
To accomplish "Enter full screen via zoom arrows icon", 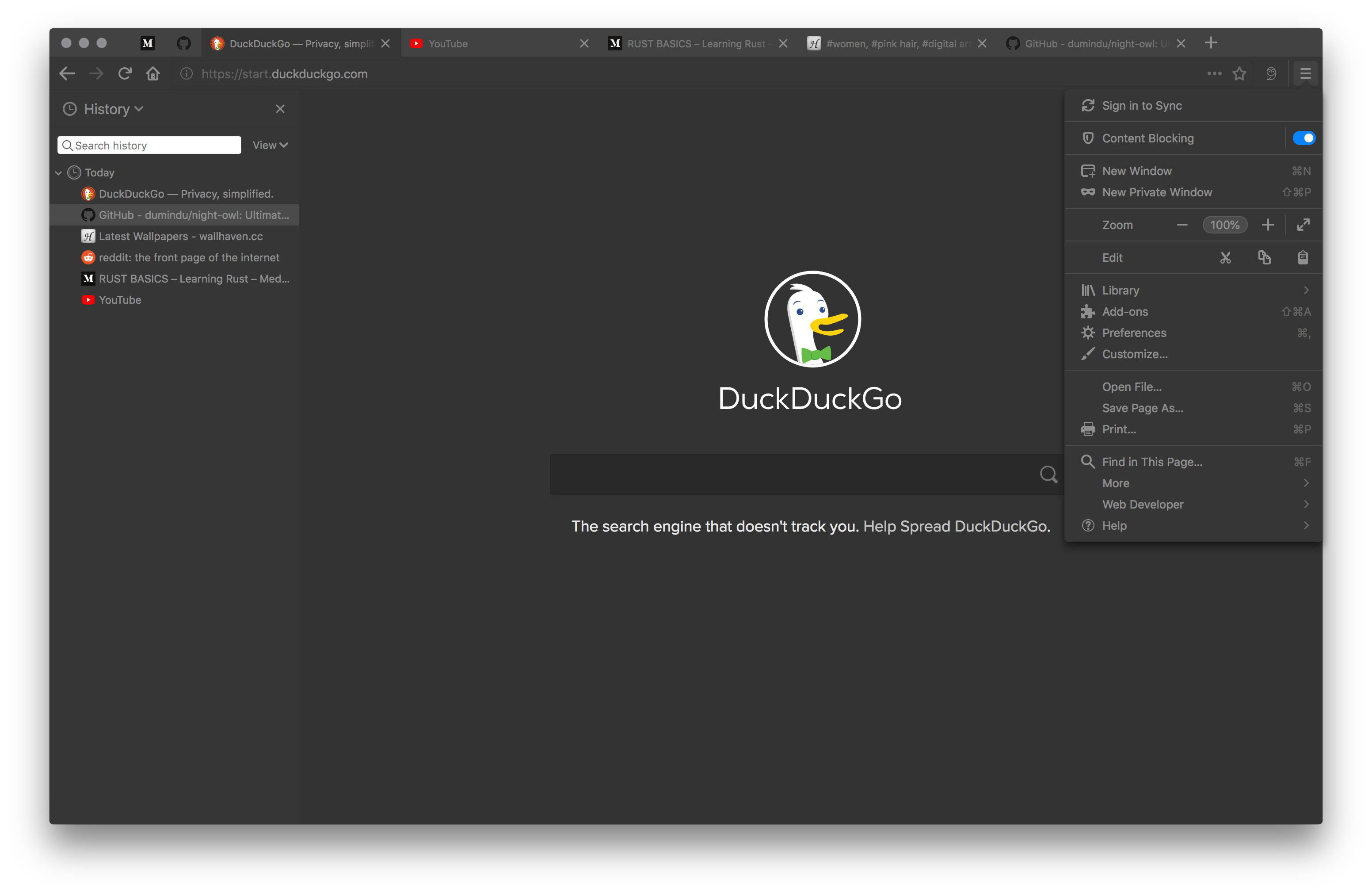I will 1303,225.
